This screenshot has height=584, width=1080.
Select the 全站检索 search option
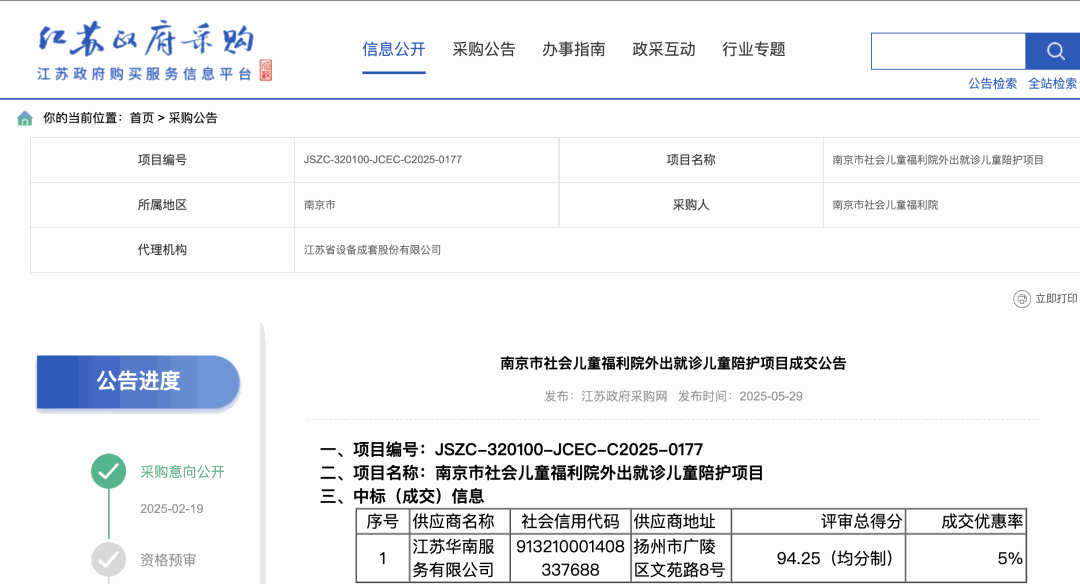pos(1052,83)
